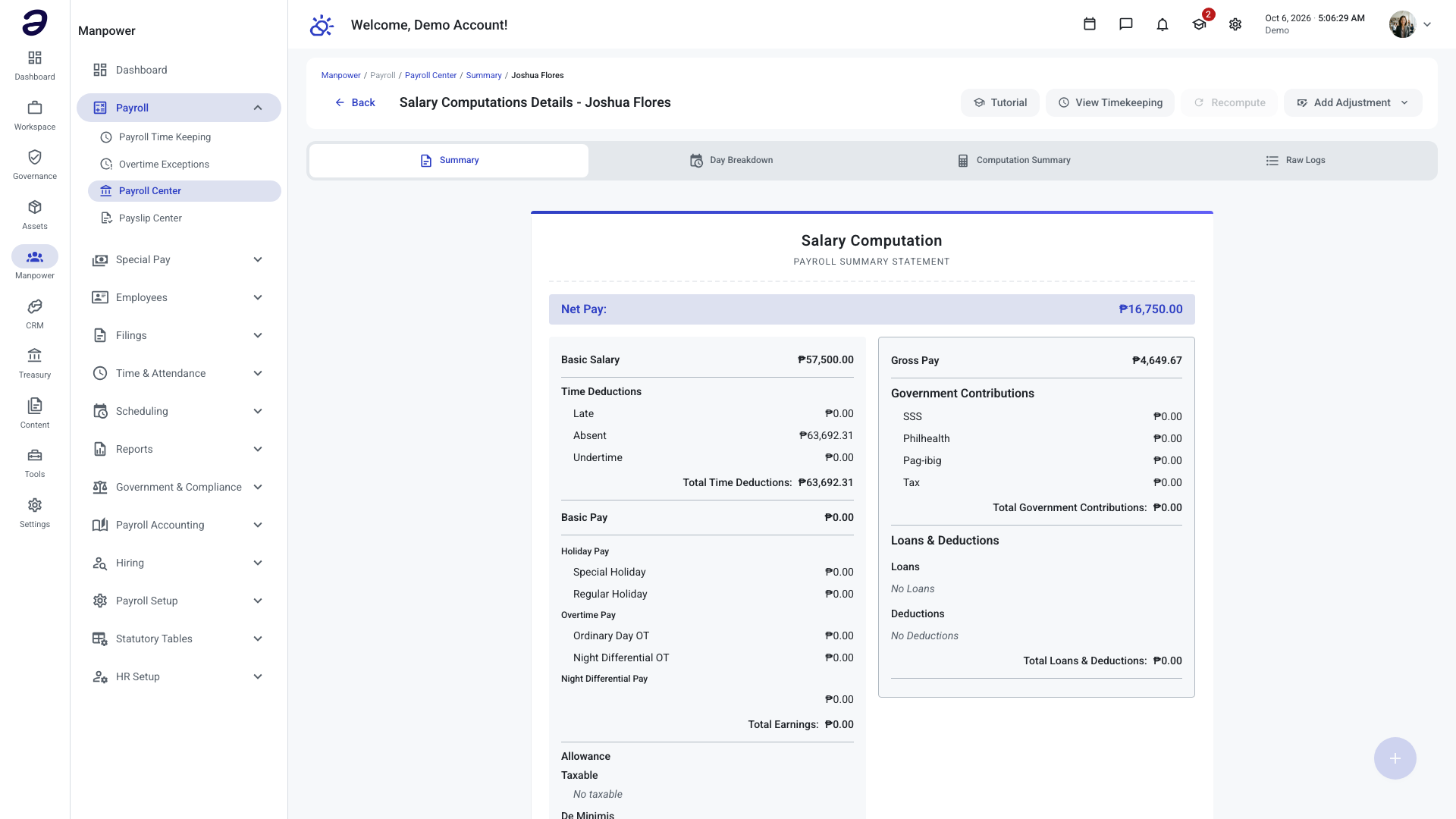
Task: Open the chat messages icon
Action: click(x=1126, y=24)
